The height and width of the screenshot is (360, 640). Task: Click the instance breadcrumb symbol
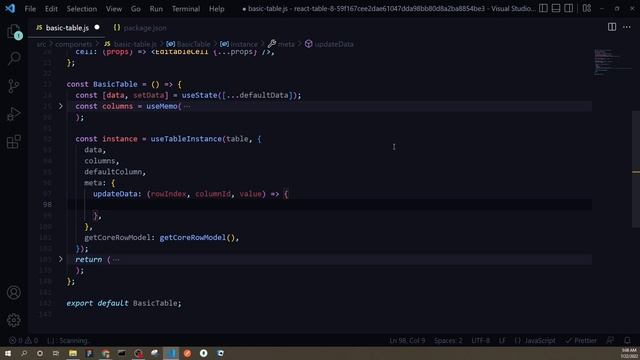239,44
